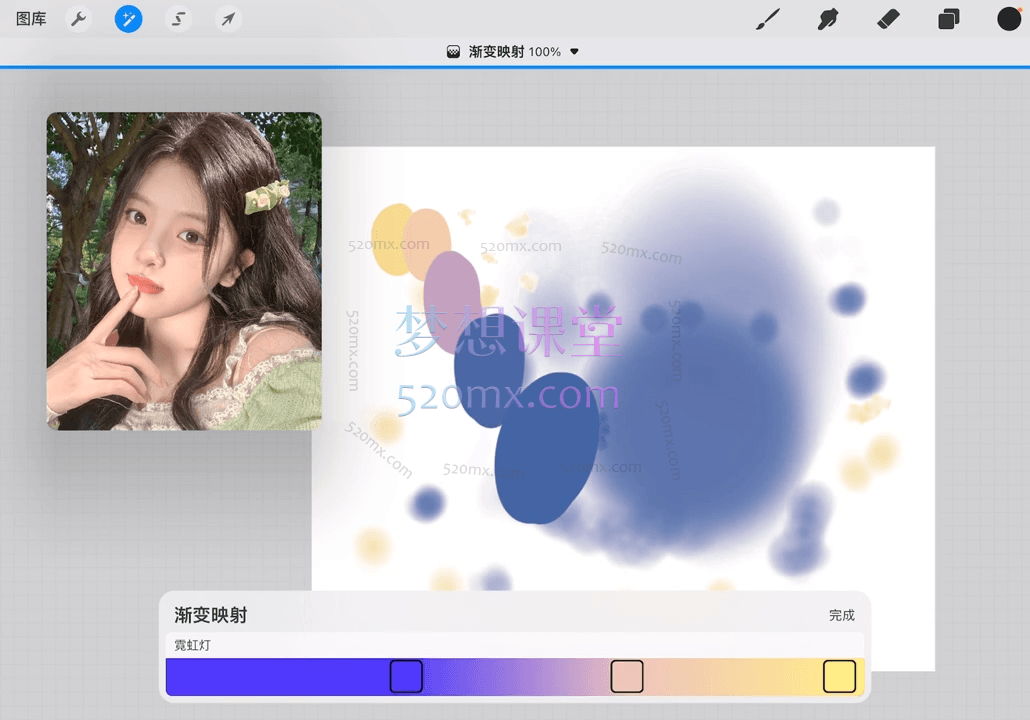1030x720 pixels.
Task: Tap the gradient bar to add a stop
Action: 520,676
